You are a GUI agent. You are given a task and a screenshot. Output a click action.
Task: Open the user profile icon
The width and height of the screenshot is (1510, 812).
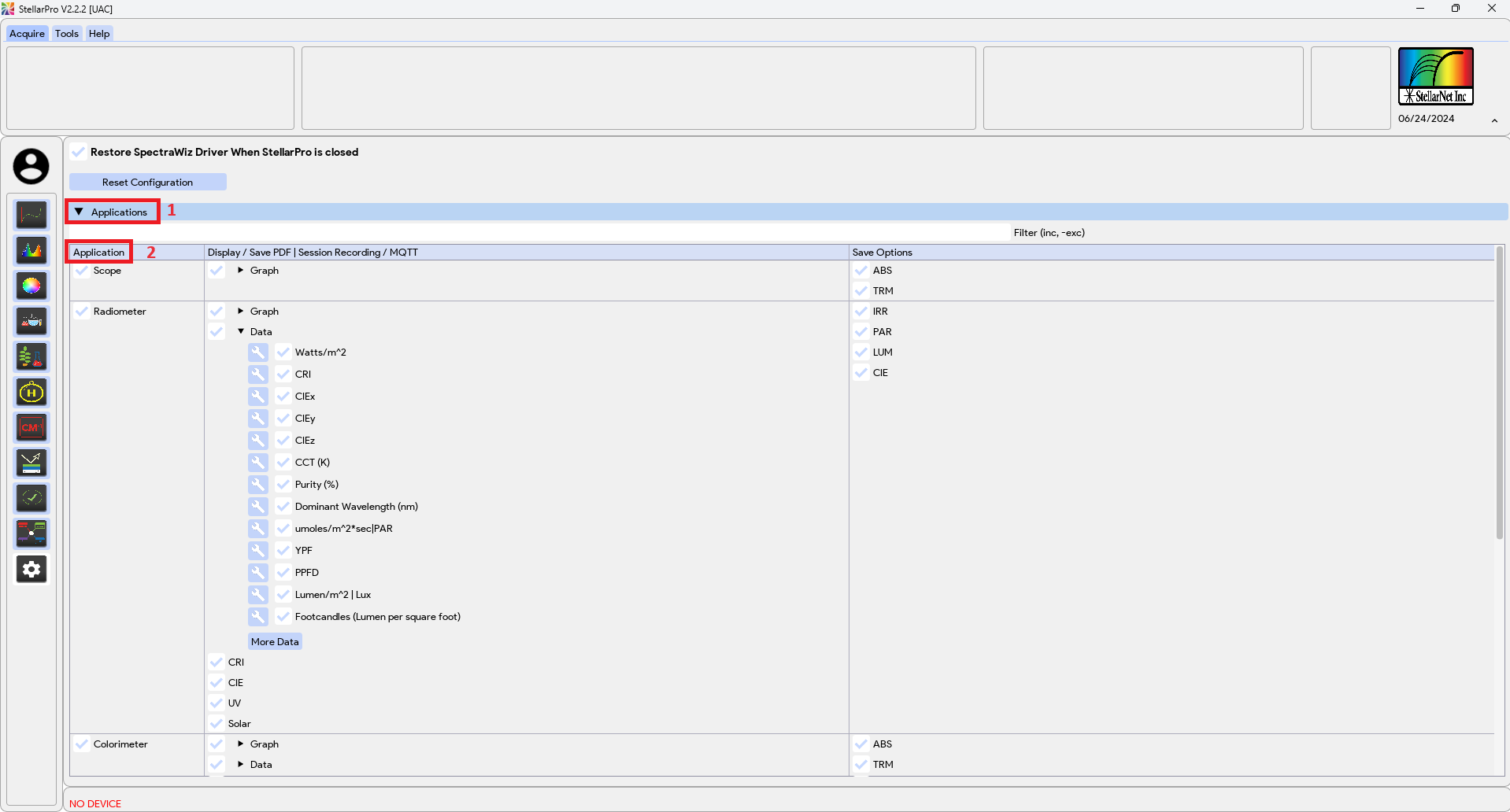pyautogui.click(x=31, y=167)
